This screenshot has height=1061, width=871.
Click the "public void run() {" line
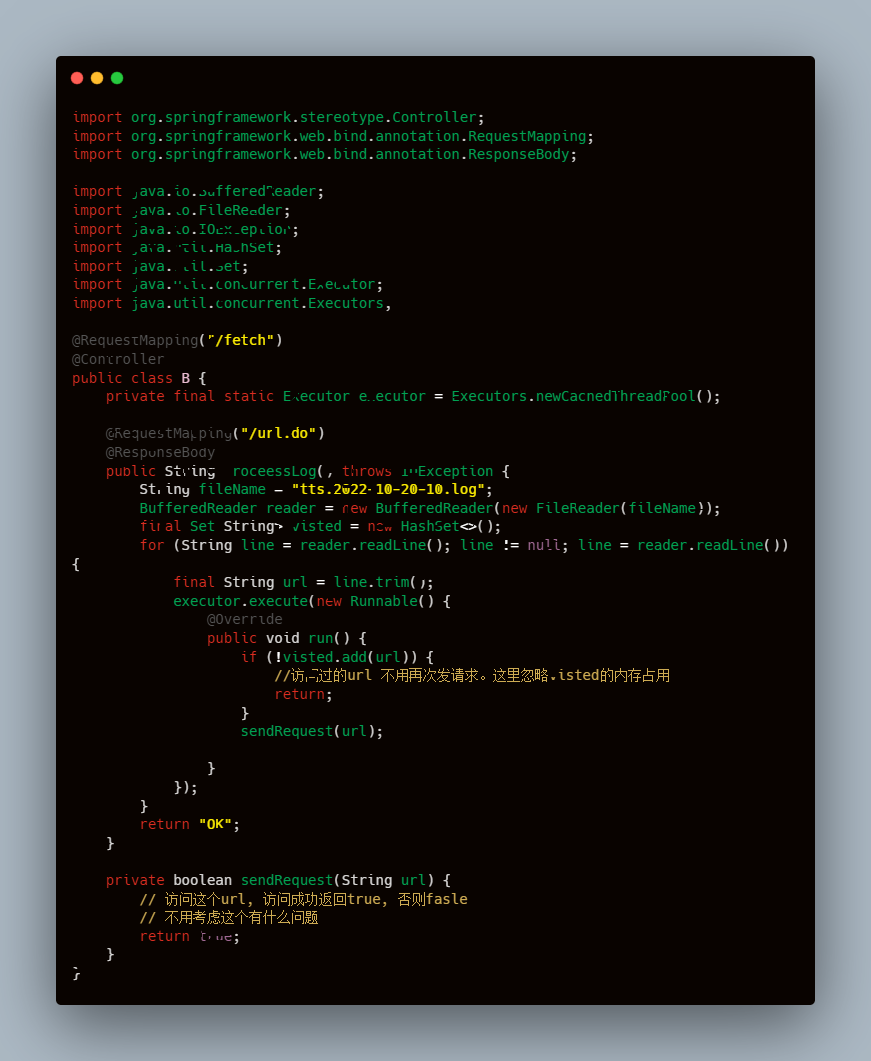[287, 638]
